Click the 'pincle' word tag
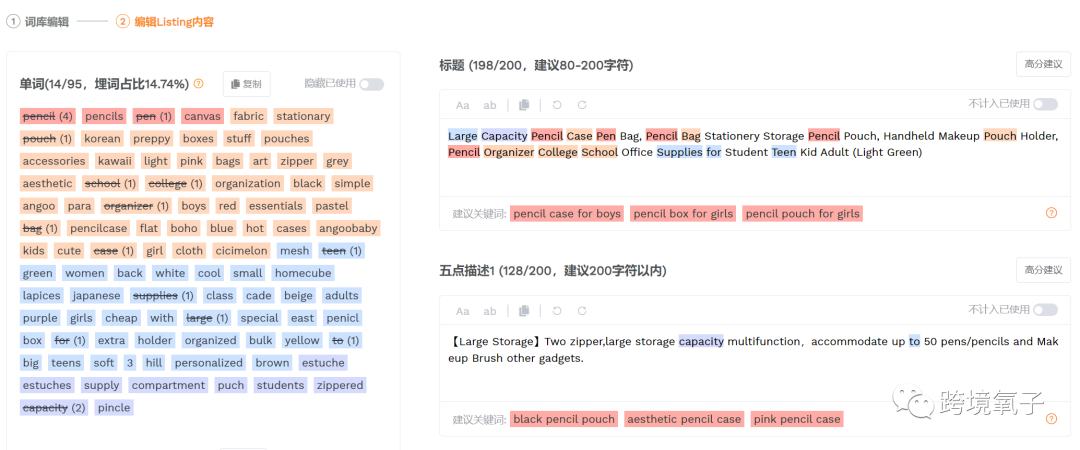The image size is (1080, 450). (114, 407)
